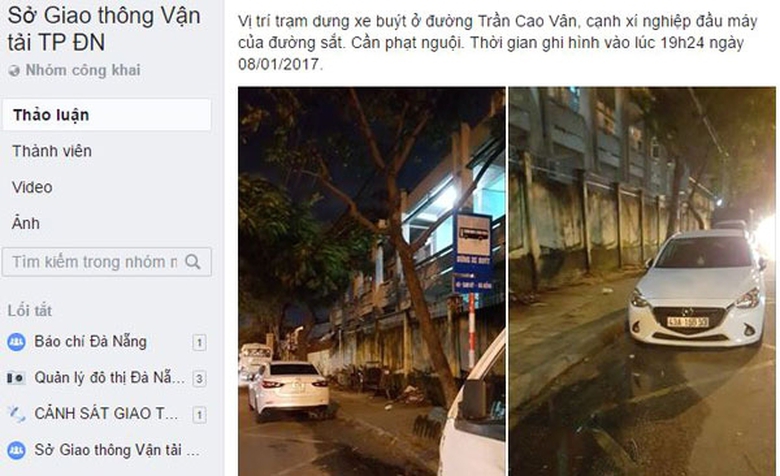This screenshot has width=780, height=476.
Task: Open the CẢNH SÁT GIAO T... shortcut
Action: [106, 414]
